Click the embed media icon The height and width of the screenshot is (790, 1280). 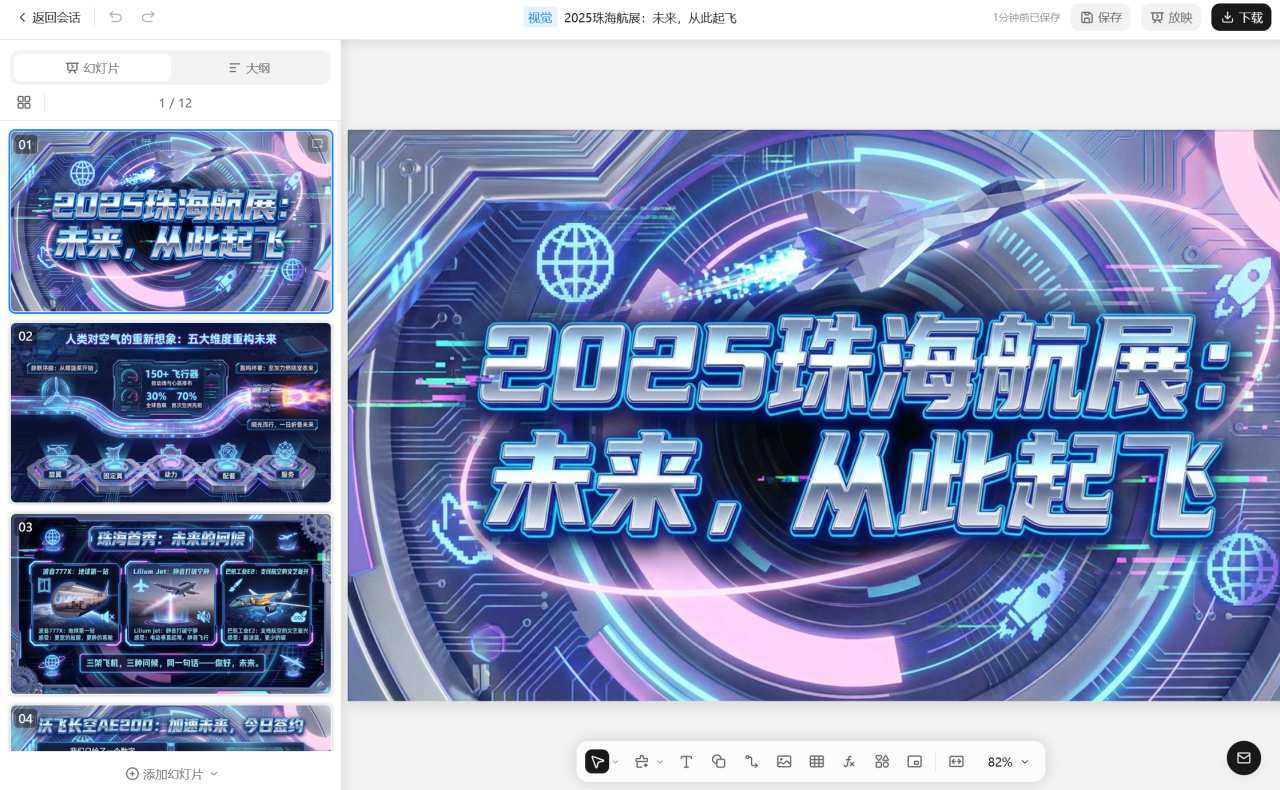tap(914, 761)
